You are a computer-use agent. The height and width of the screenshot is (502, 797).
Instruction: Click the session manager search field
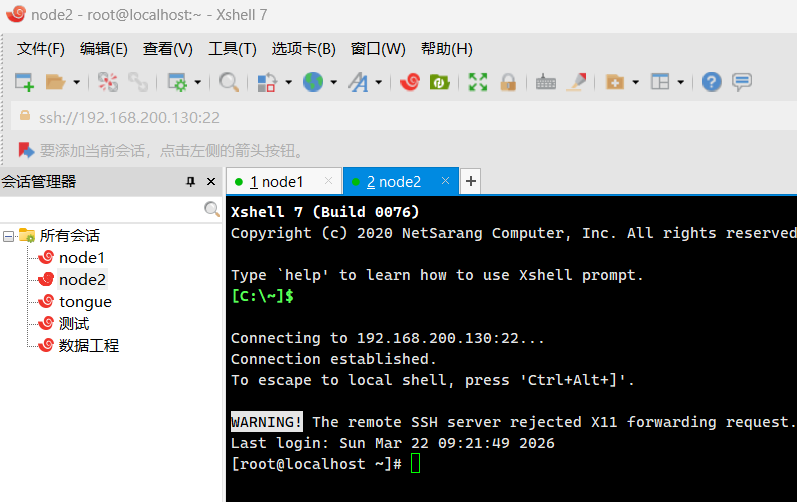[x=102, y=209]
